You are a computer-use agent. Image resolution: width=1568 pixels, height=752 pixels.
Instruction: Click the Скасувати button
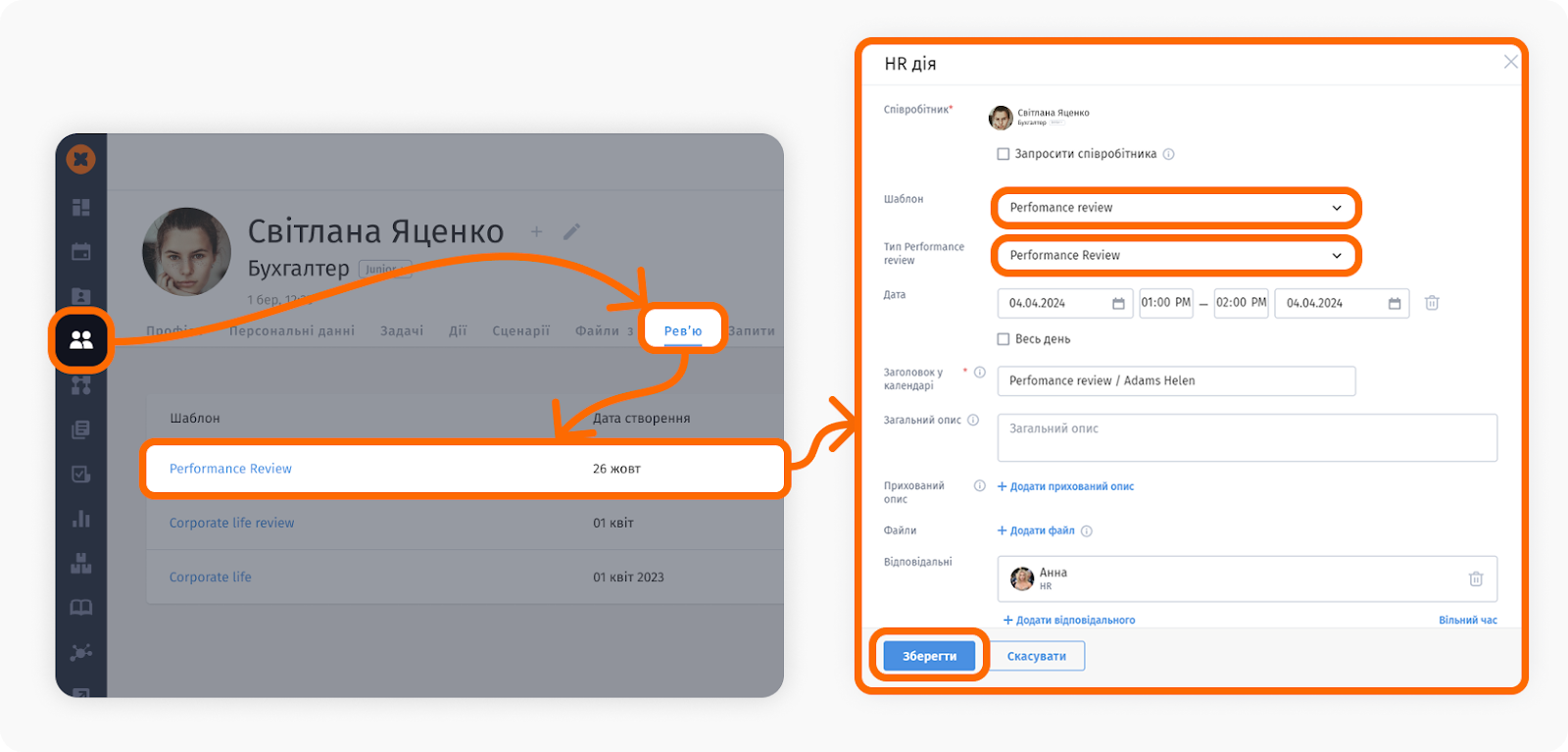(x=1036, y=656)
